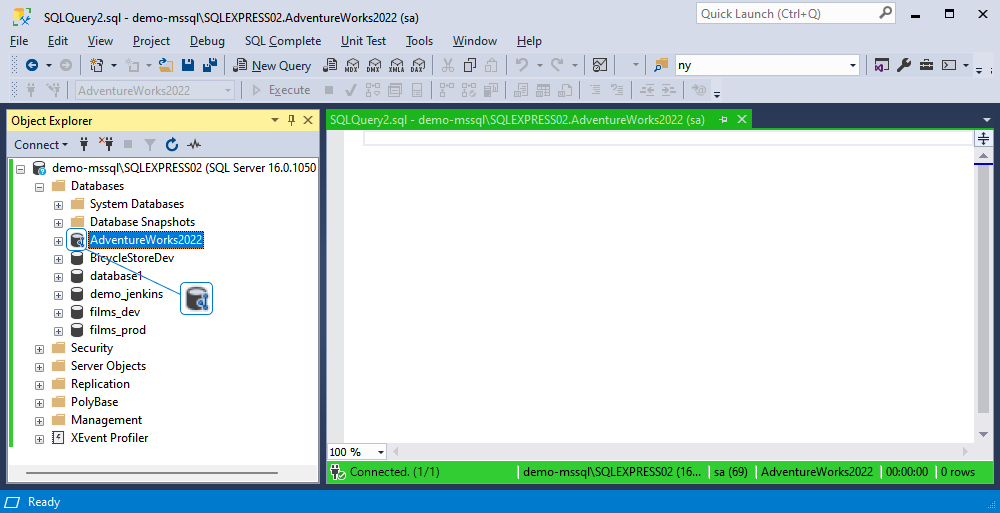Expand the AdventureWorks2022 database node

[x=58, y=241]
